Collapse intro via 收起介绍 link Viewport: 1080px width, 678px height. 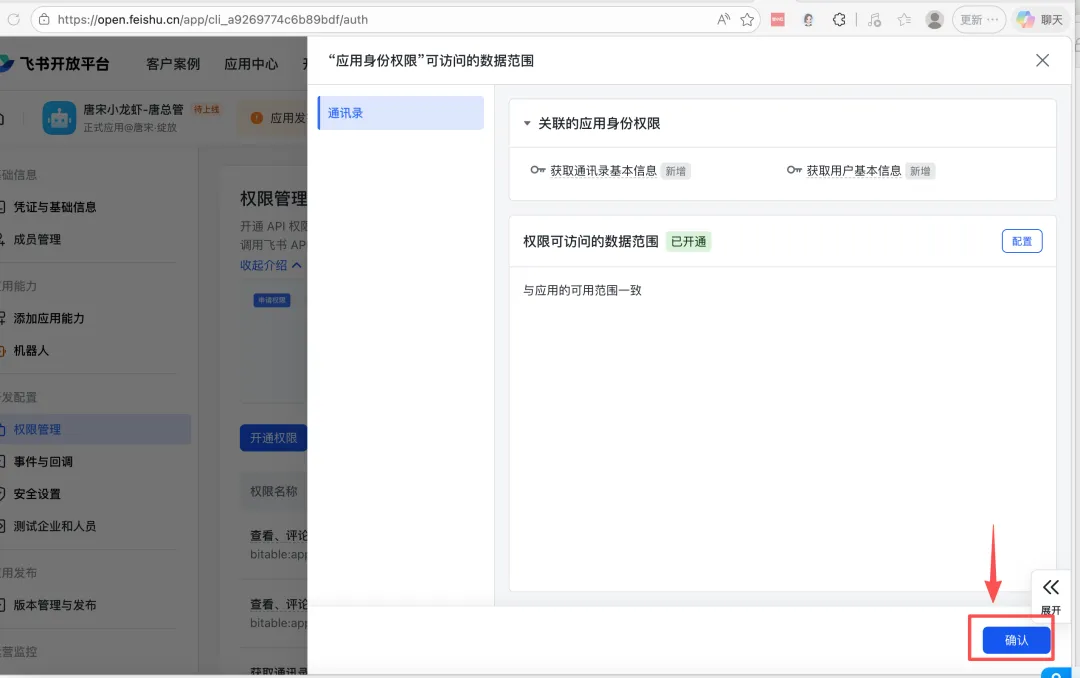[271, 265]
